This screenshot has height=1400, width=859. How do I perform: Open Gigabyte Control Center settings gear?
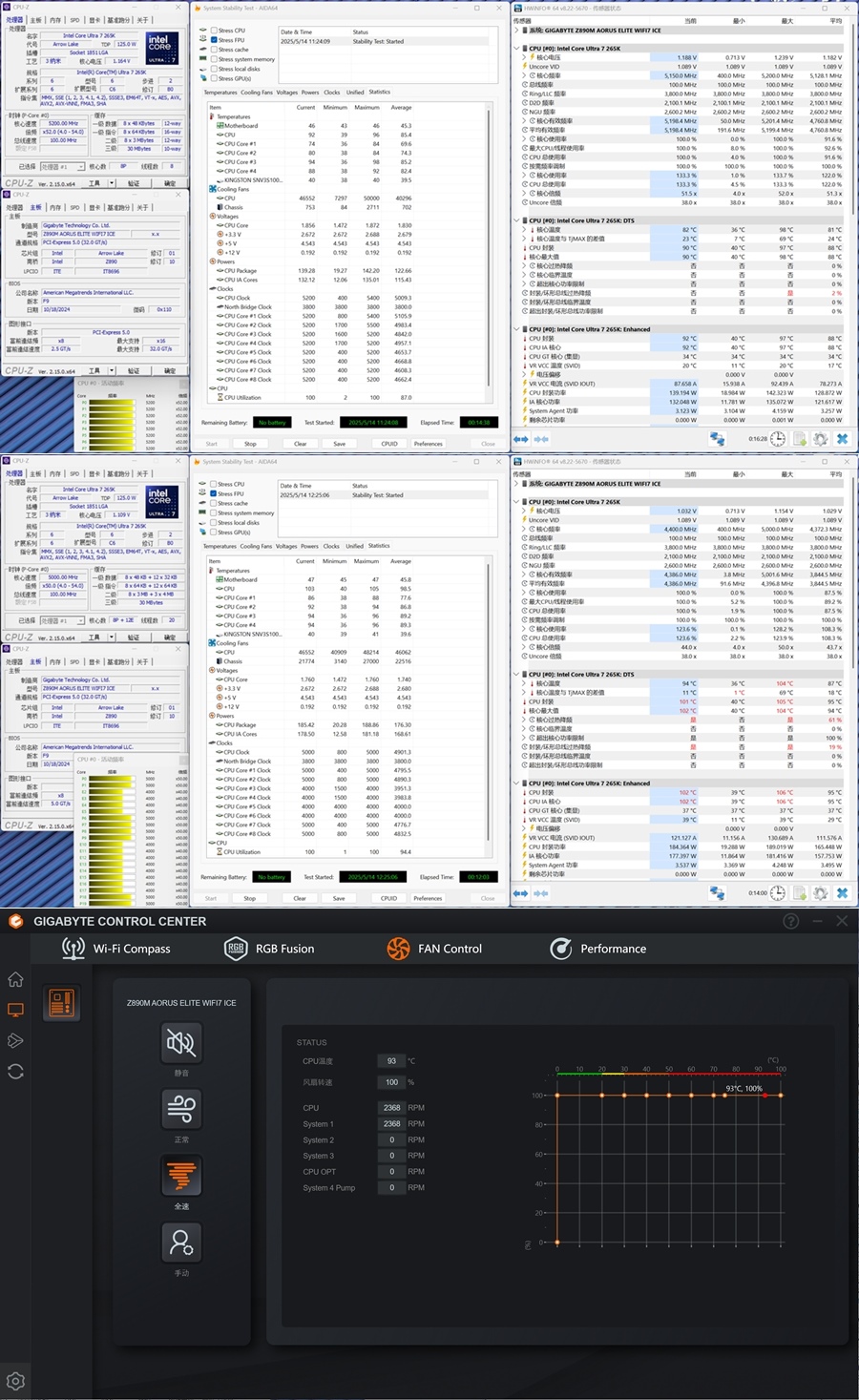coord(15,1381)
